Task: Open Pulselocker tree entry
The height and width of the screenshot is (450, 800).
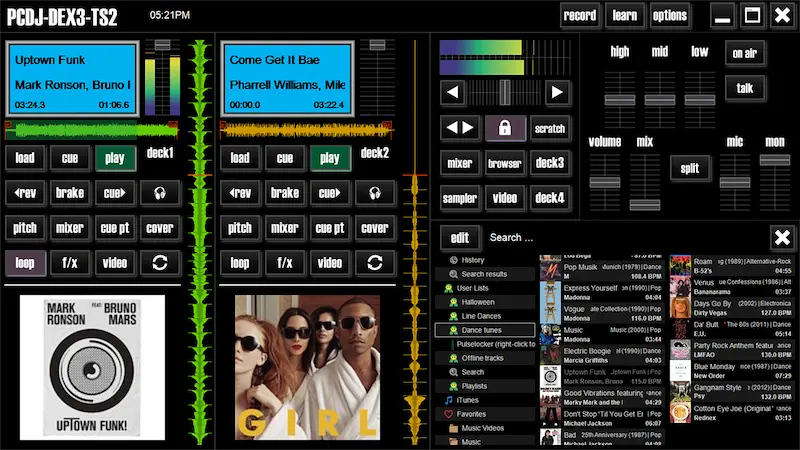Action: [x=495, y=344]
